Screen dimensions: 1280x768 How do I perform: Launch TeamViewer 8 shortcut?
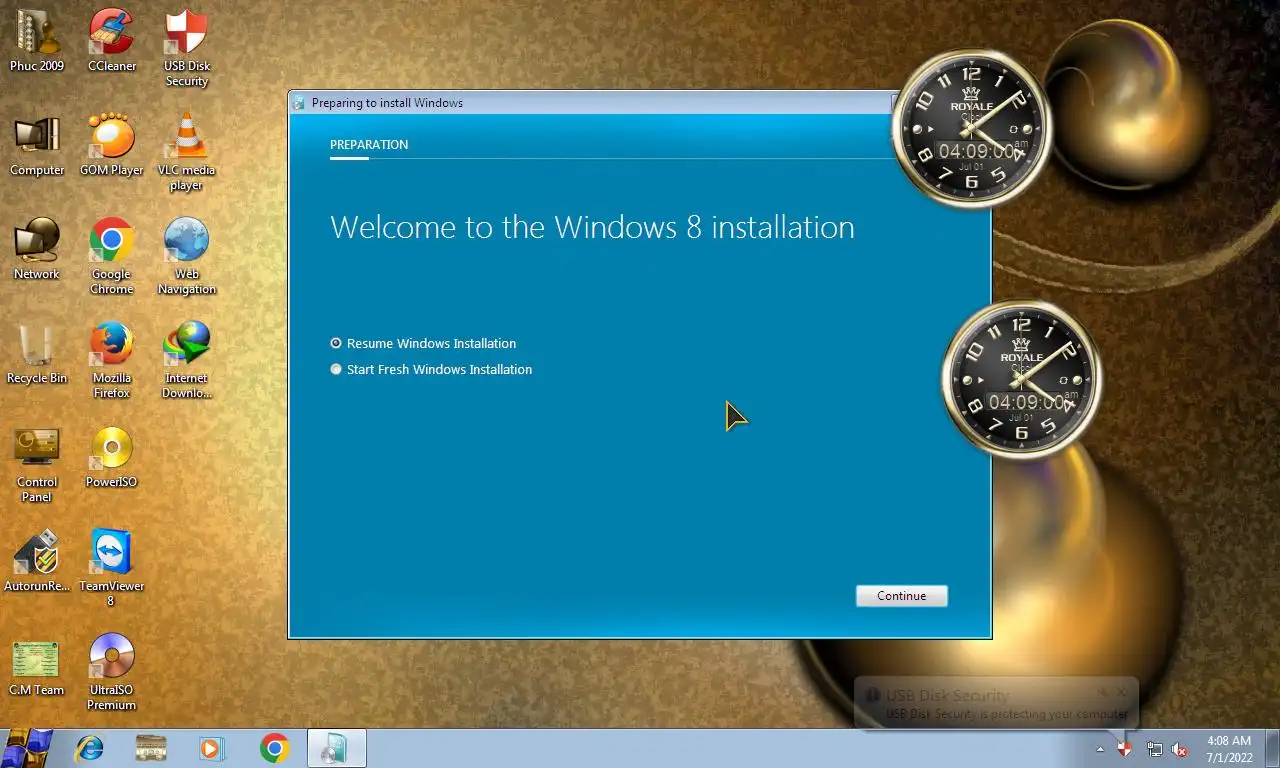pos(112,568)
